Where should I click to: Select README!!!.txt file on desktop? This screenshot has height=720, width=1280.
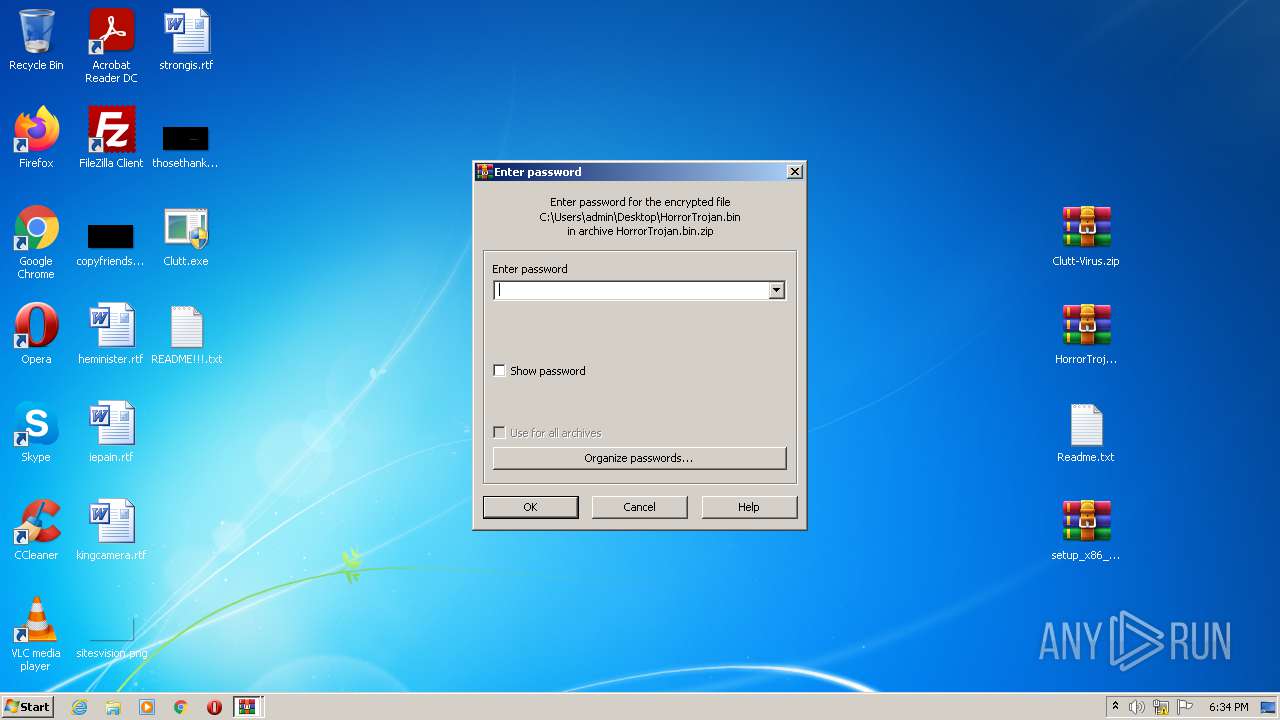pyautogui.click(x=186, y=334)
